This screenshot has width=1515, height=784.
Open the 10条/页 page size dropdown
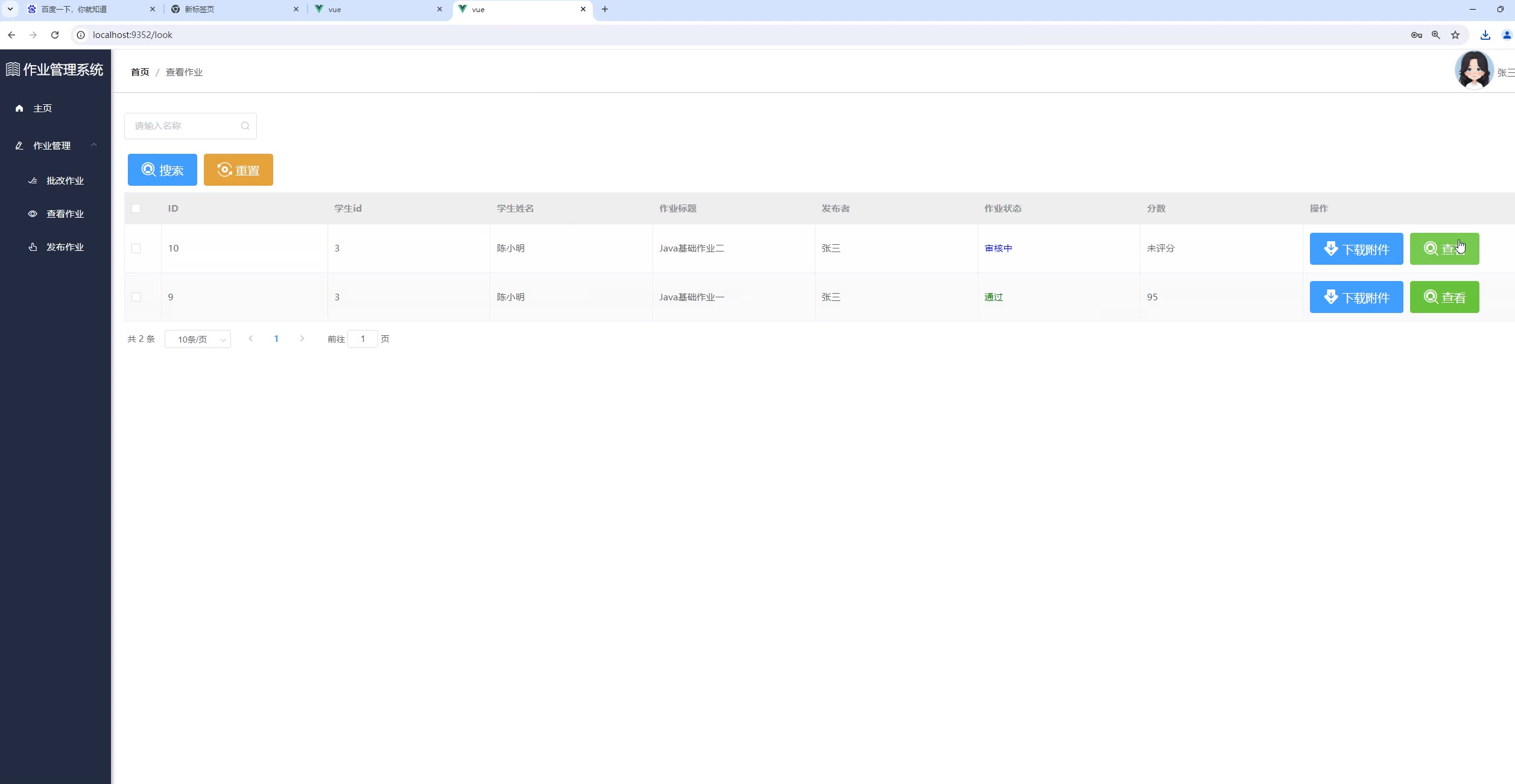[x=198, y=340]
